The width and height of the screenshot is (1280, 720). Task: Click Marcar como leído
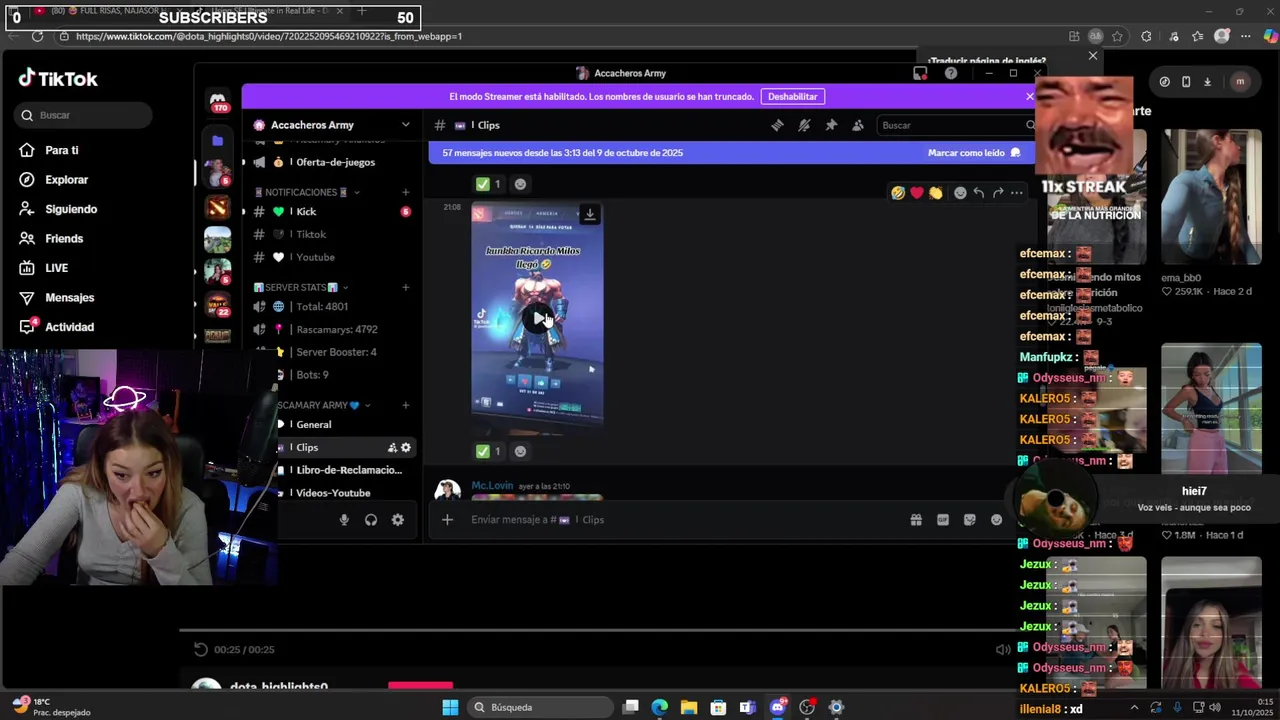tap(974, 153)
